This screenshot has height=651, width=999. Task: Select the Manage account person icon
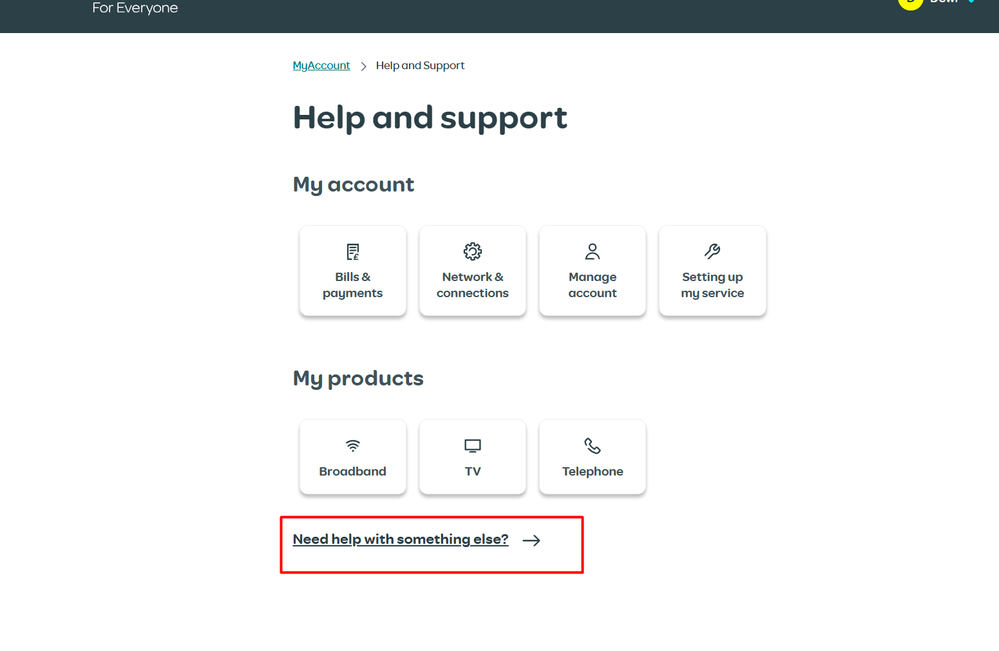click(593, 252)
